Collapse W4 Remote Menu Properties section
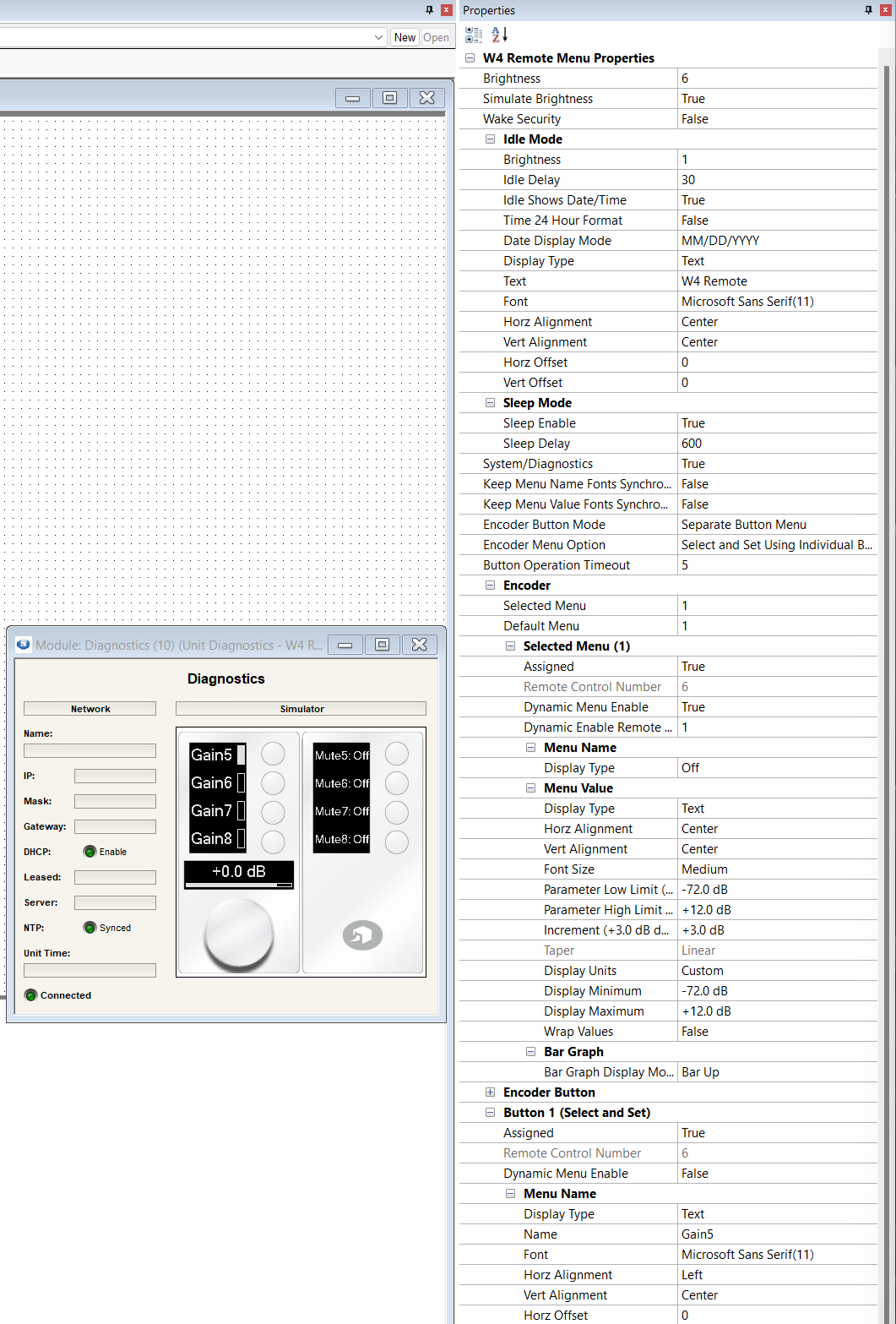 click(470, 58)
